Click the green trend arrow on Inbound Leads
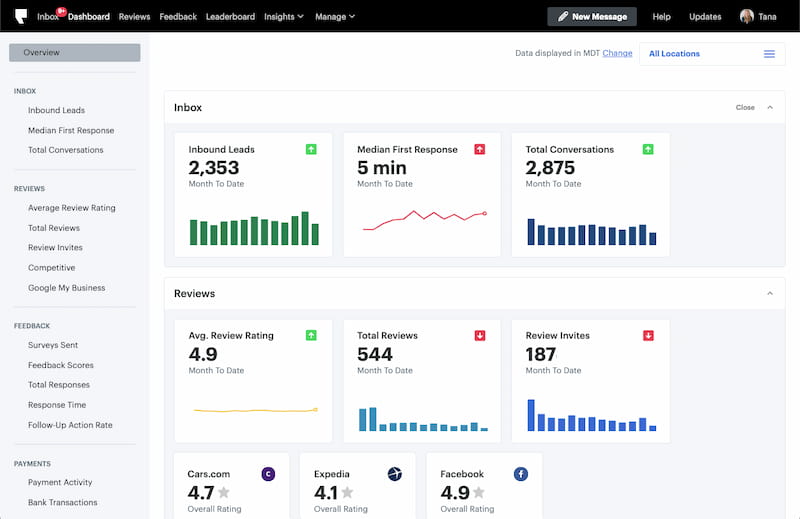This screenshot has width=800, height=519. click(x=311, y=149)
